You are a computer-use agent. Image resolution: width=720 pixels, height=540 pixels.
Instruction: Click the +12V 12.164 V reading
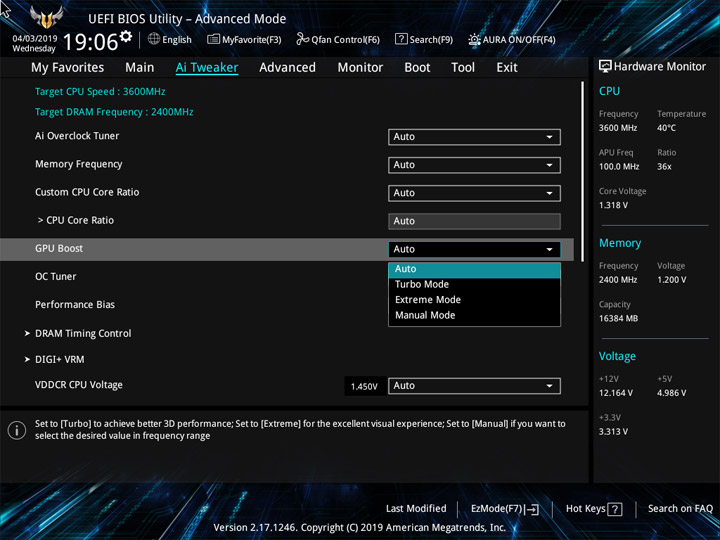coord(616,393)
